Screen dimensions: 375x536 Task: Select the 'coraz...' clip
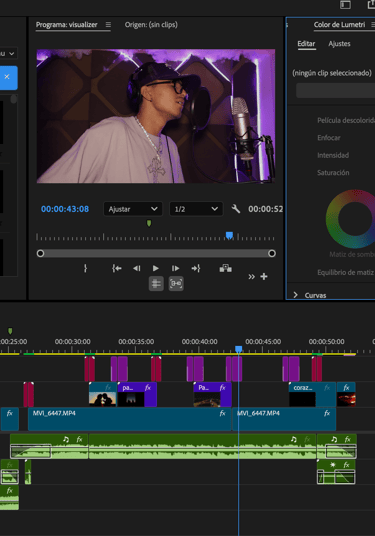[312, 394]
